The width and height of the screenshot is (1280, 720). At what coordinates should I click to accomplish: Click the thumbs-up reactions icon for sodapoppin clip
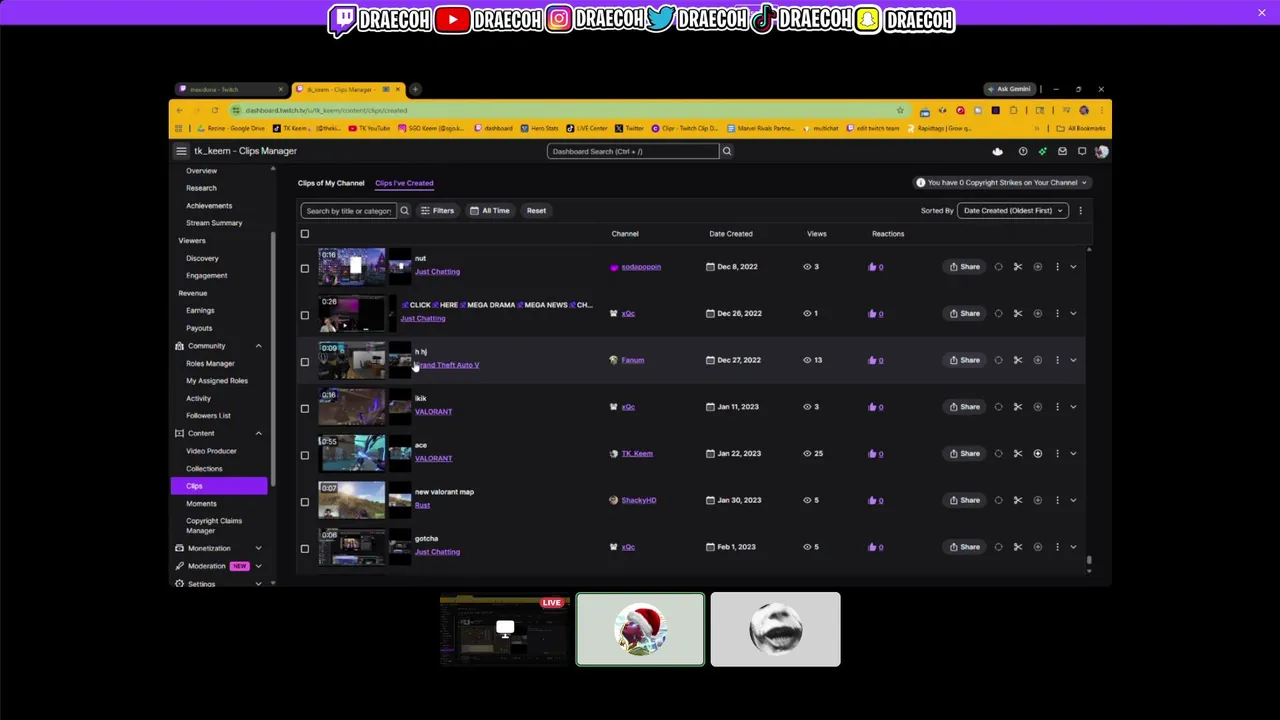click(x=872, y=267)
